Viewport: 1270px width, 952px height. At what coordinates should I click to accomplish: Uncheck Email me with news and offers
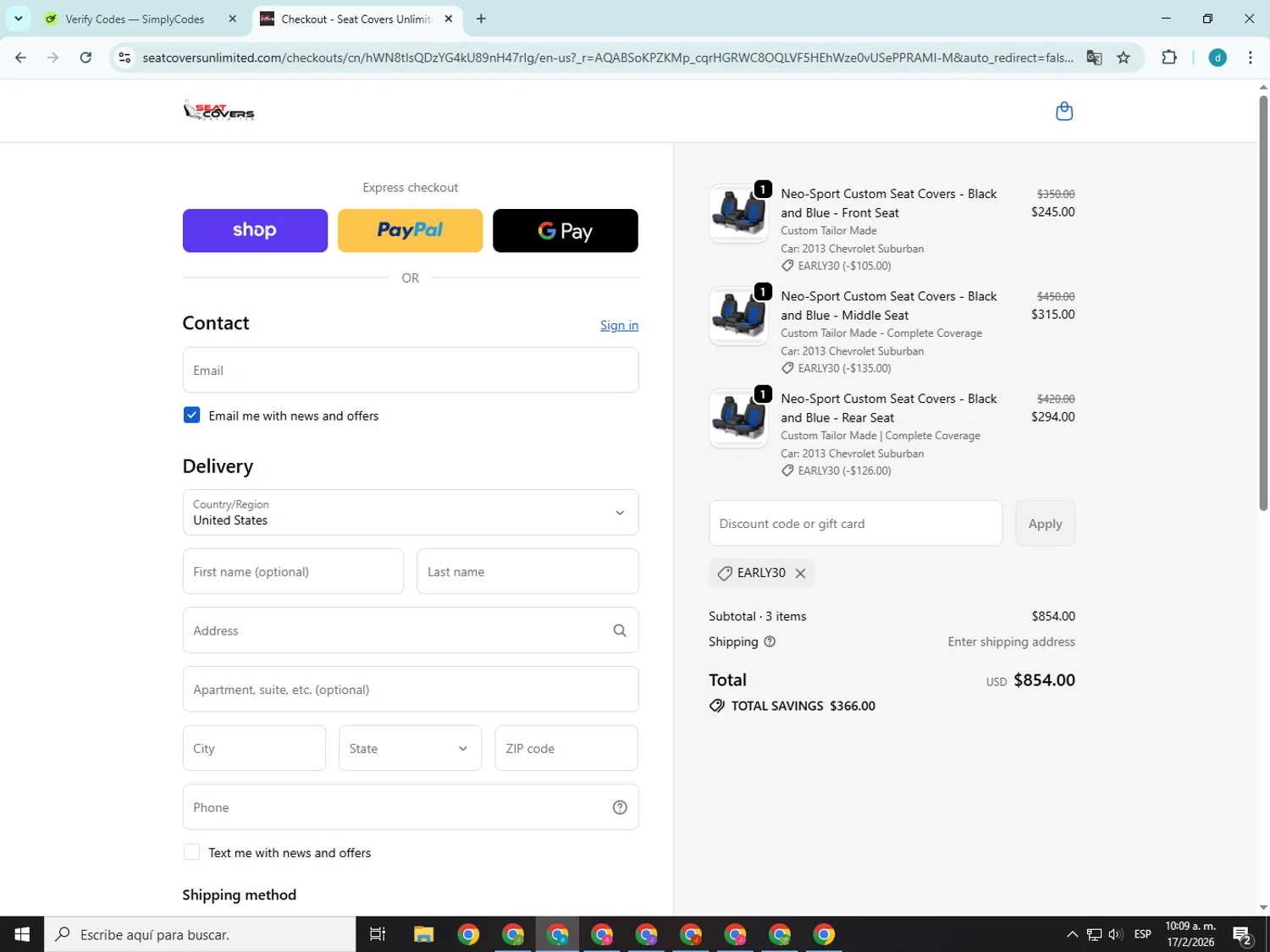[191, 415]
